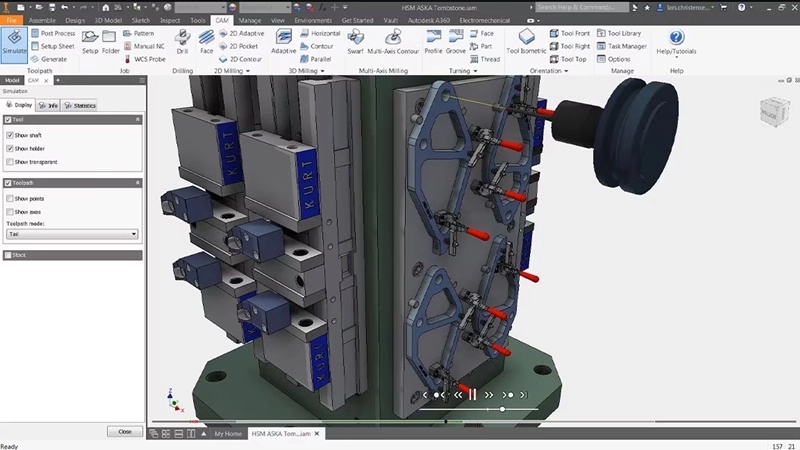Expand the 2D Milling panel dropdown
The image size is (800, 450).
point(248,71)
